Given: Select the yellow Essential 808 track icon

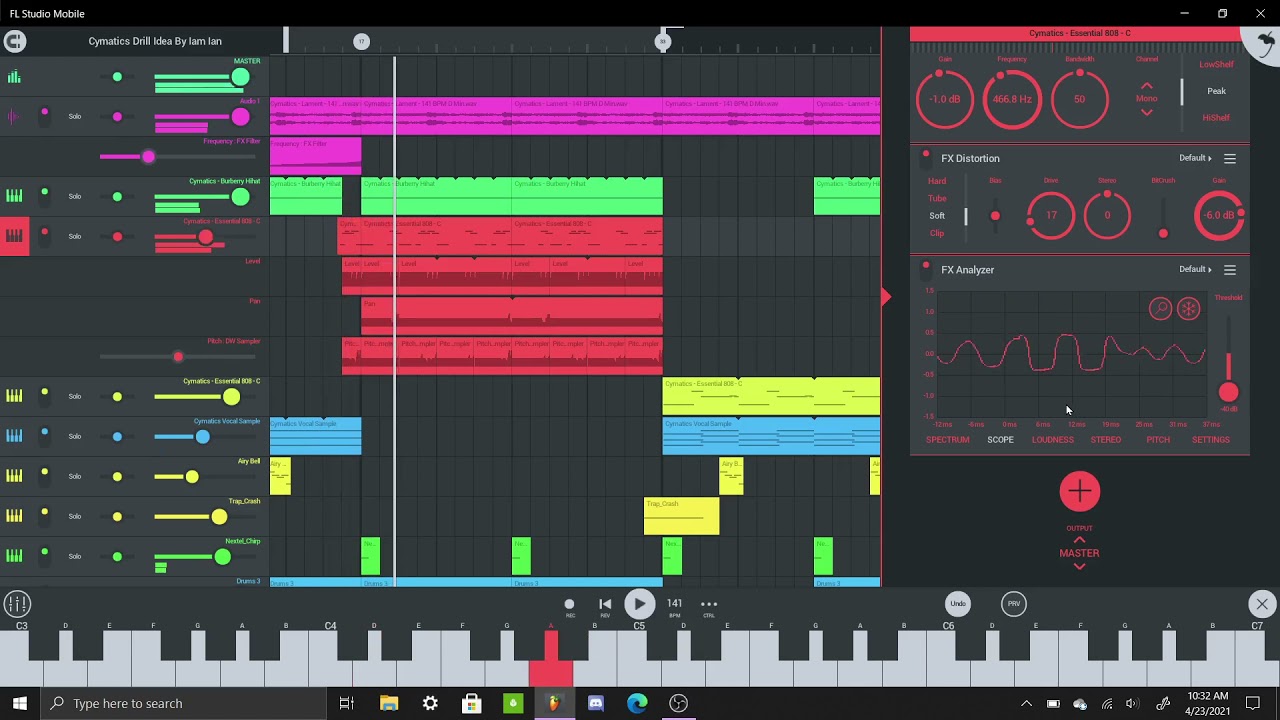Looking at the screenshot, I should point(14,397).
